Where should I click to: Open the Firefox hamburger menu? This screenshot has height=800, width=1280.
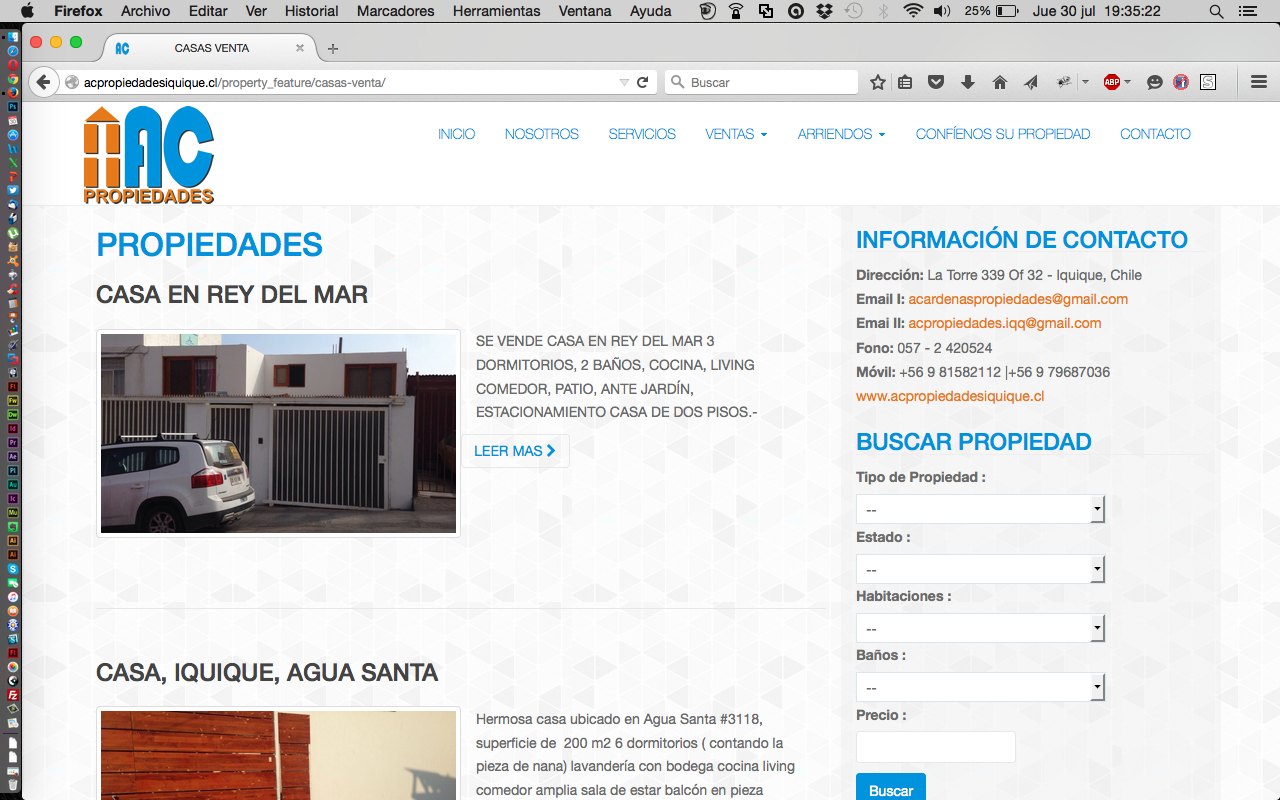(x=1259, y=82)
